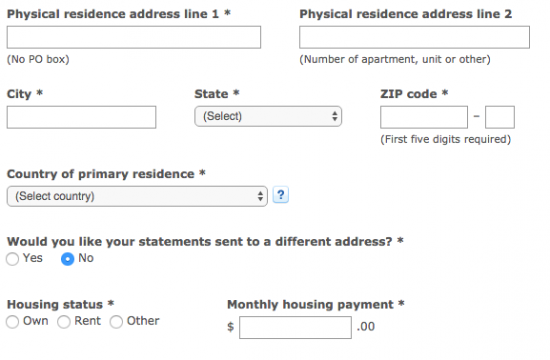This screenshot has width=550, height=360.
Task: Click the Own label text
Action: tap(35, 321)
